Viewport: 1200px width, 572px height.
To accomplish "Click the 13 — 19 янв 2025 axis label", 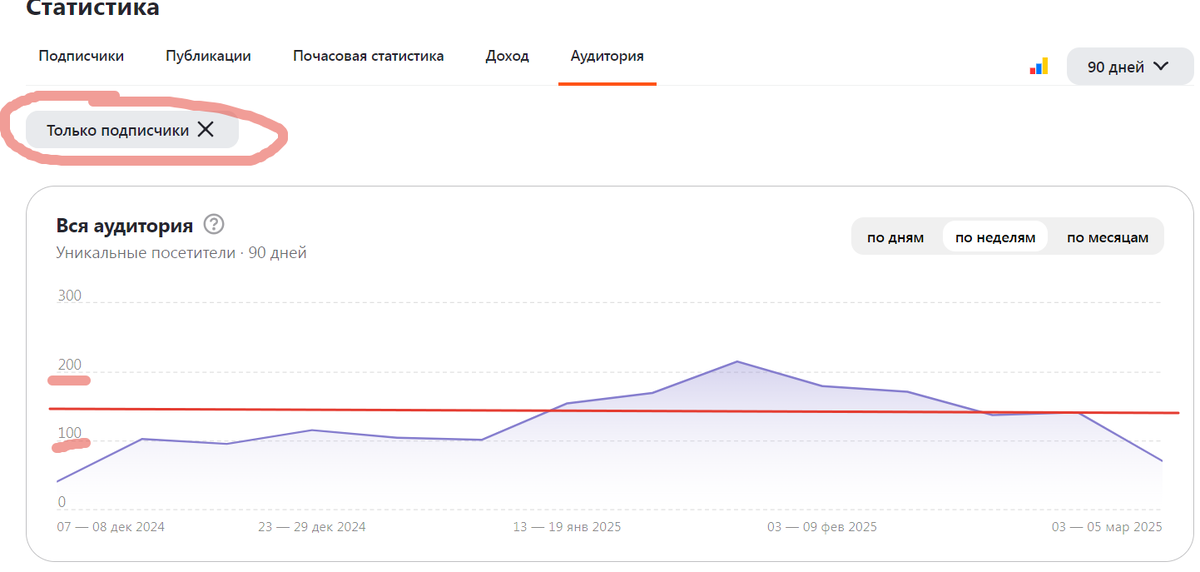I will click(567, 527).
